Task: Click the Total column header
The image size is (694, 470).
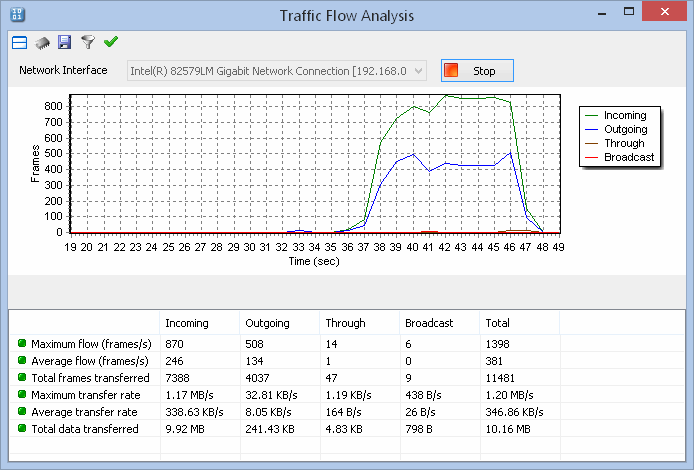Action: [498, 323]
